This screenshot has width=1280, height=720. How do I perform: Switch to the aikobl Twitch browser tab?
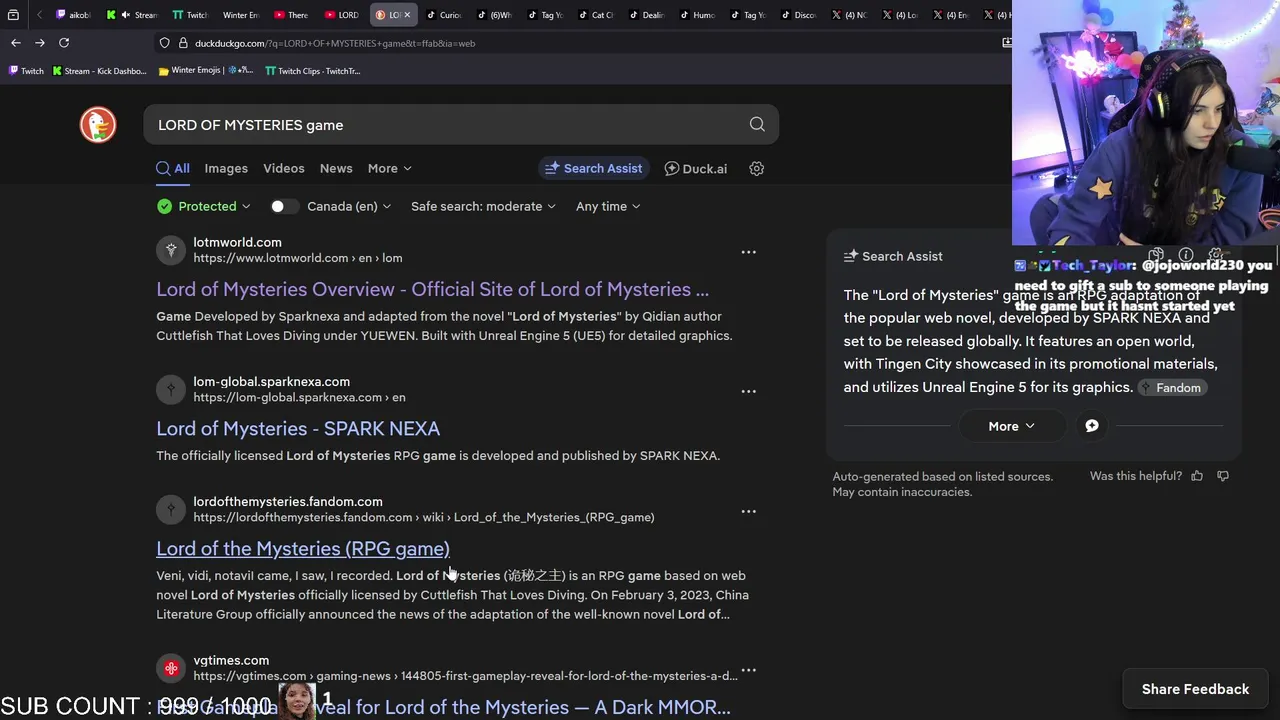[x=73, y=15]
